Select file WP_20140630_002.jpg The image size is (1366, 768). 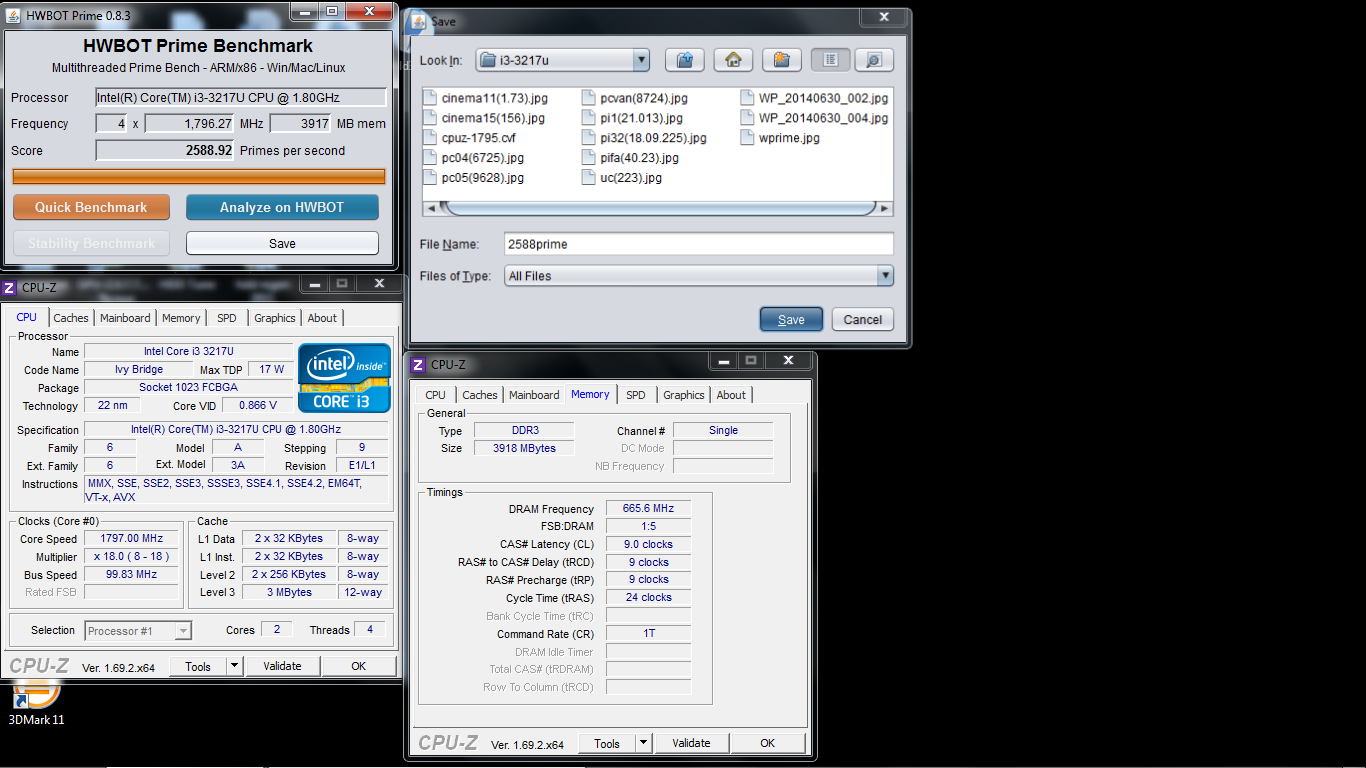pos(815,98)
